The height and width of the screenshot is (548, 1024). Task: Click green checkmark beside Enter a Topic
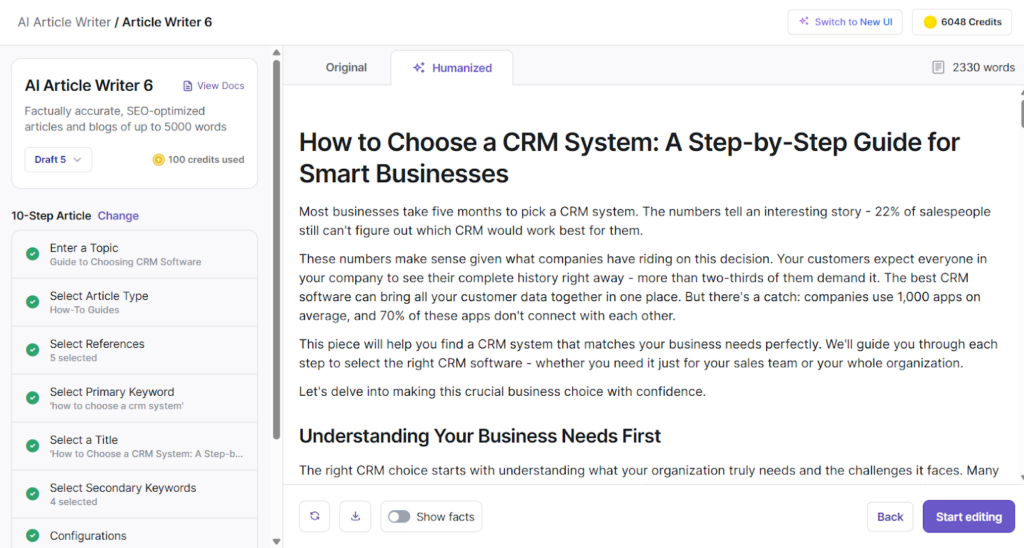tap(32, 254)
